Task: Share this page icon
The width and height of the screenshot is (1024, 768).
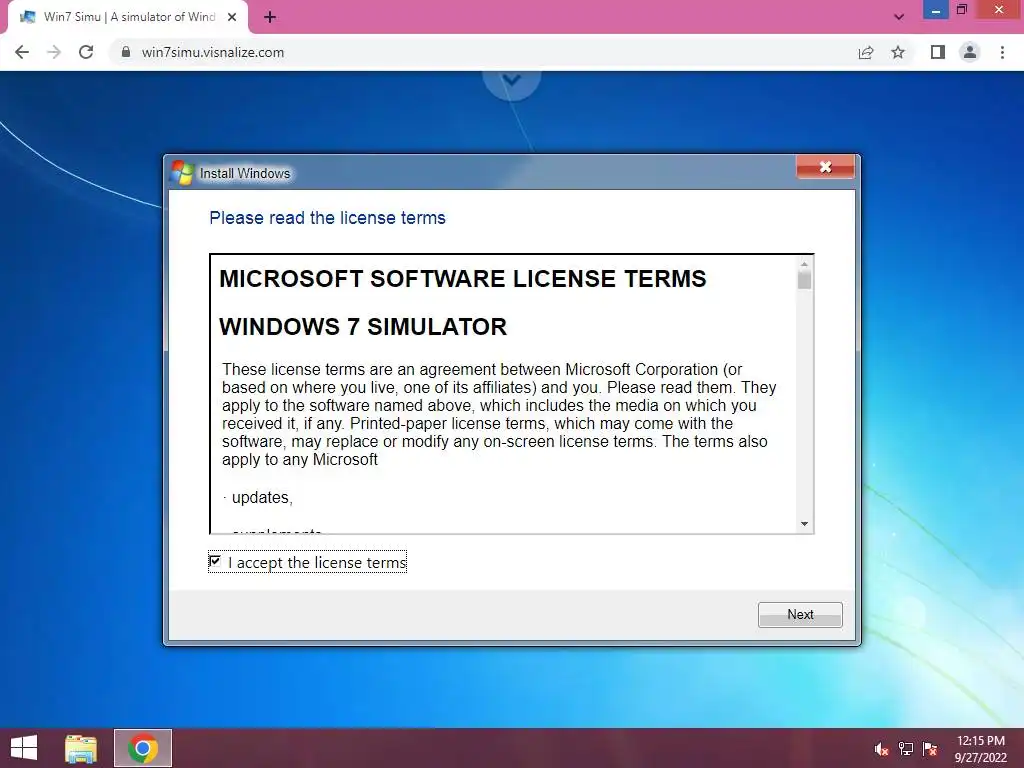Action: click(x=866, y=52)
